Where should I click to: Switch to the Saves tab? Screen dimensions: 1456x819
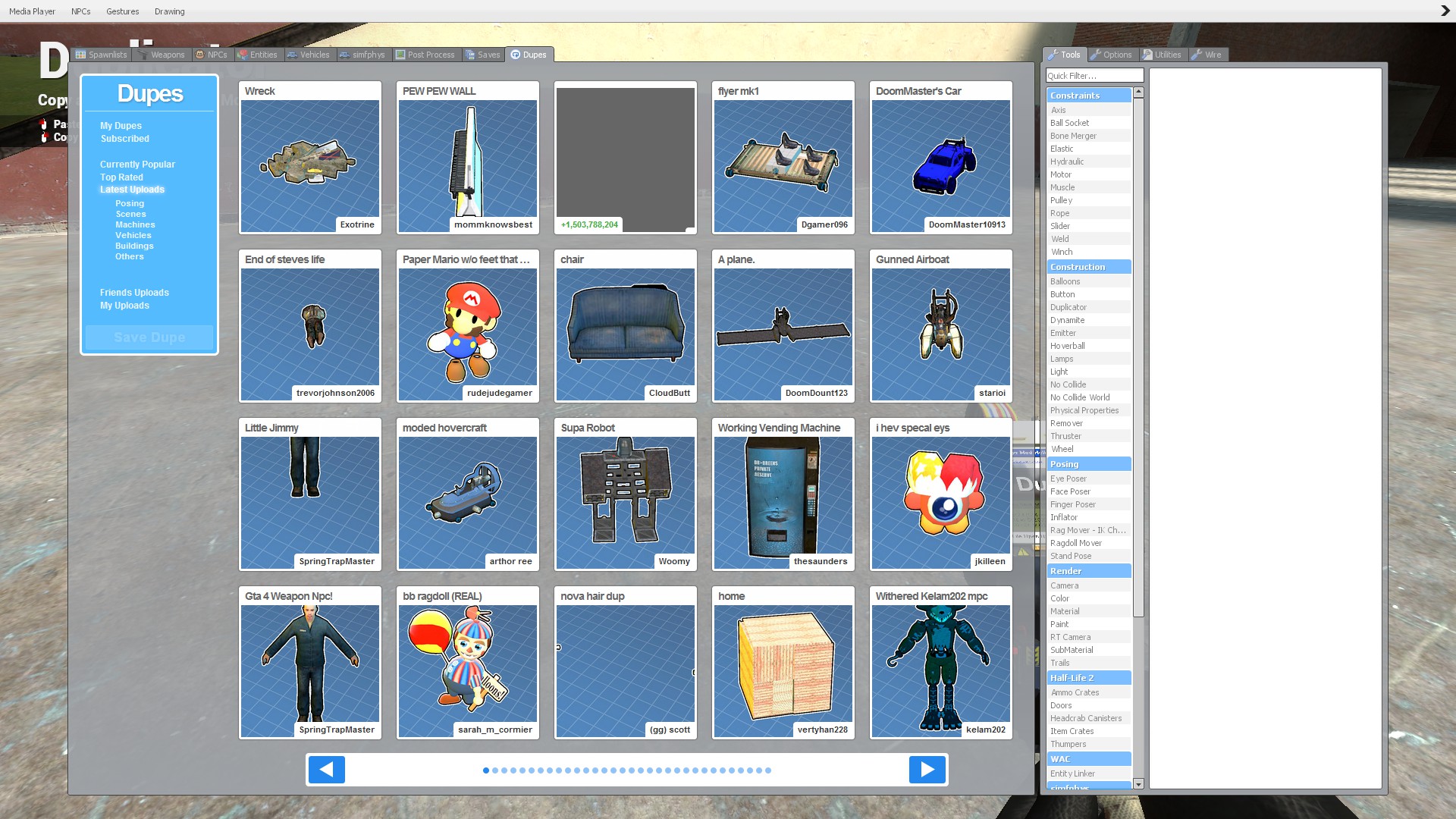point(483,55)
